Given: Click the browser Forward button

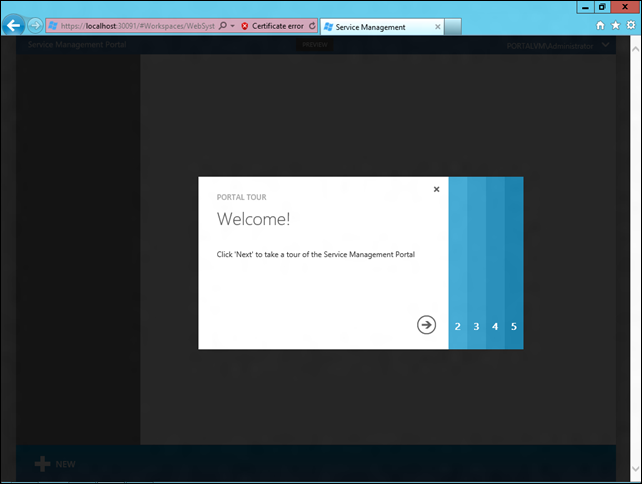Looking at the screenshot, I should (35, 26).
